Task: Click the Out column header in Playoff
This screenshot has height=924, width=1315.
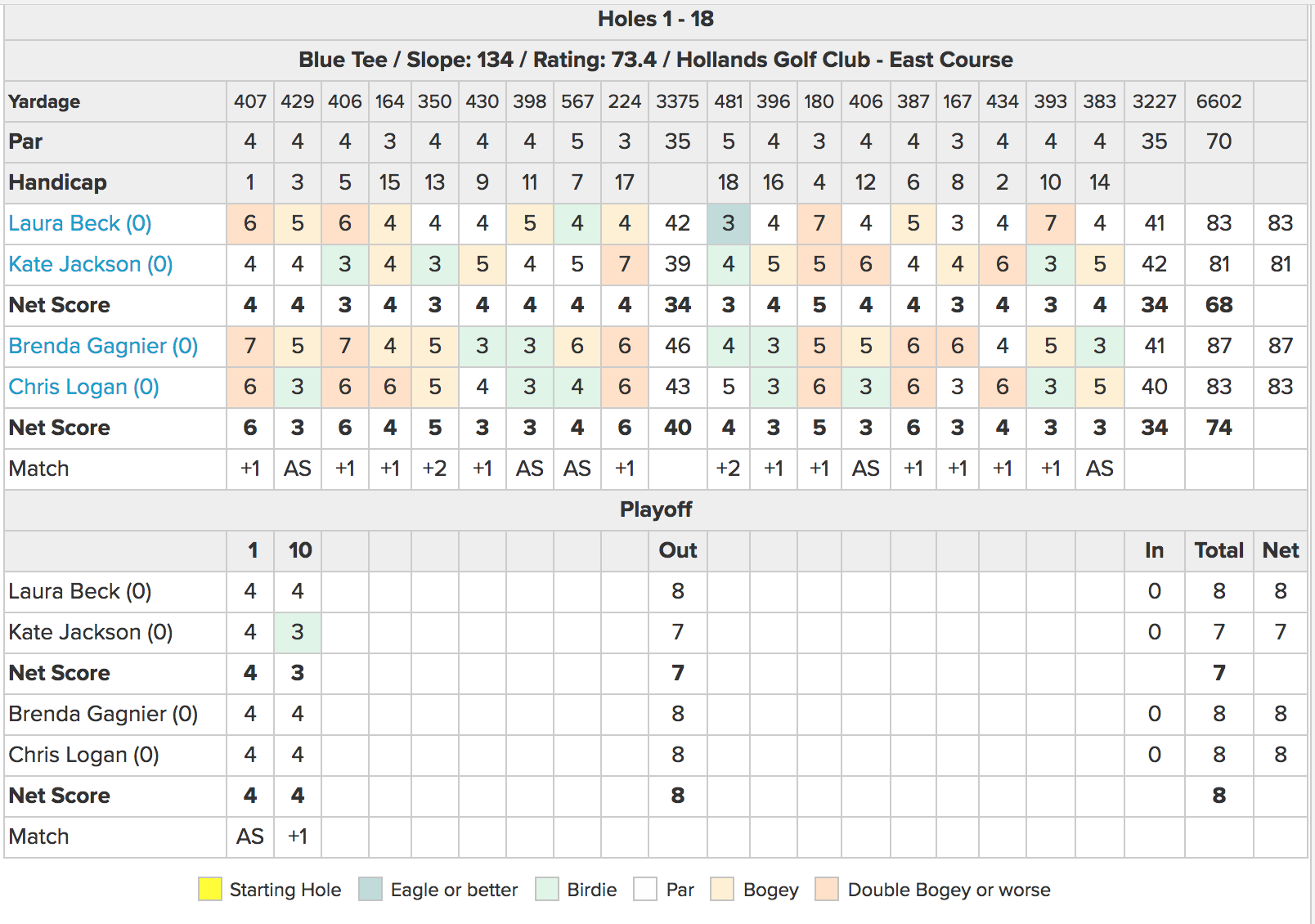Action: coord(678,550)
